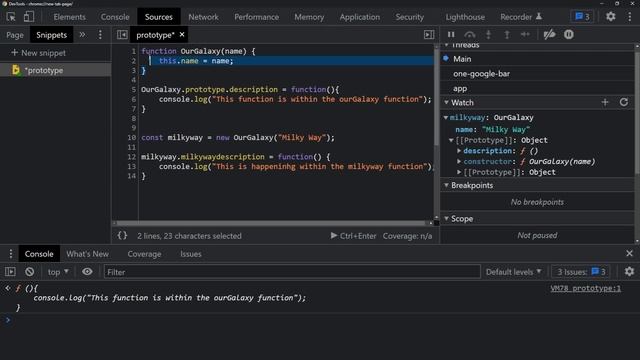Toggle the device toolbar icon
The image size is (640, 360).
29,17
